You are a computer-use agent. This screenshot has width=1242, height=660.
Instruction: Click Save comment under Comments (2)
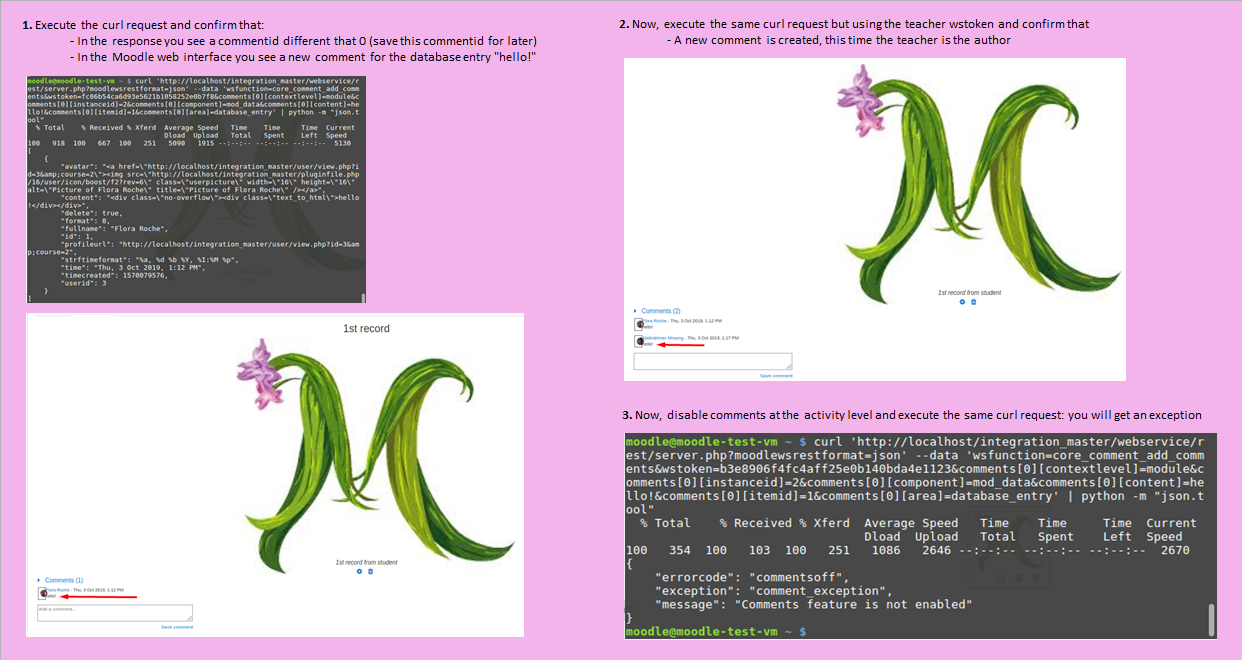point(776,375)
